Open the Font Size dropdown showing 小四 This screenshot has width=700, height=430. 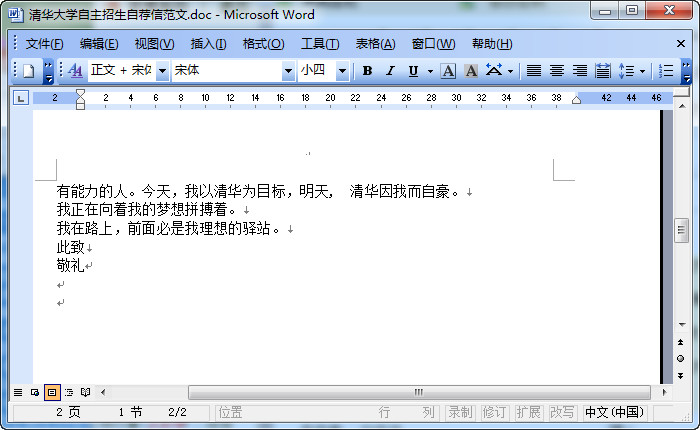tap(342, 71)
